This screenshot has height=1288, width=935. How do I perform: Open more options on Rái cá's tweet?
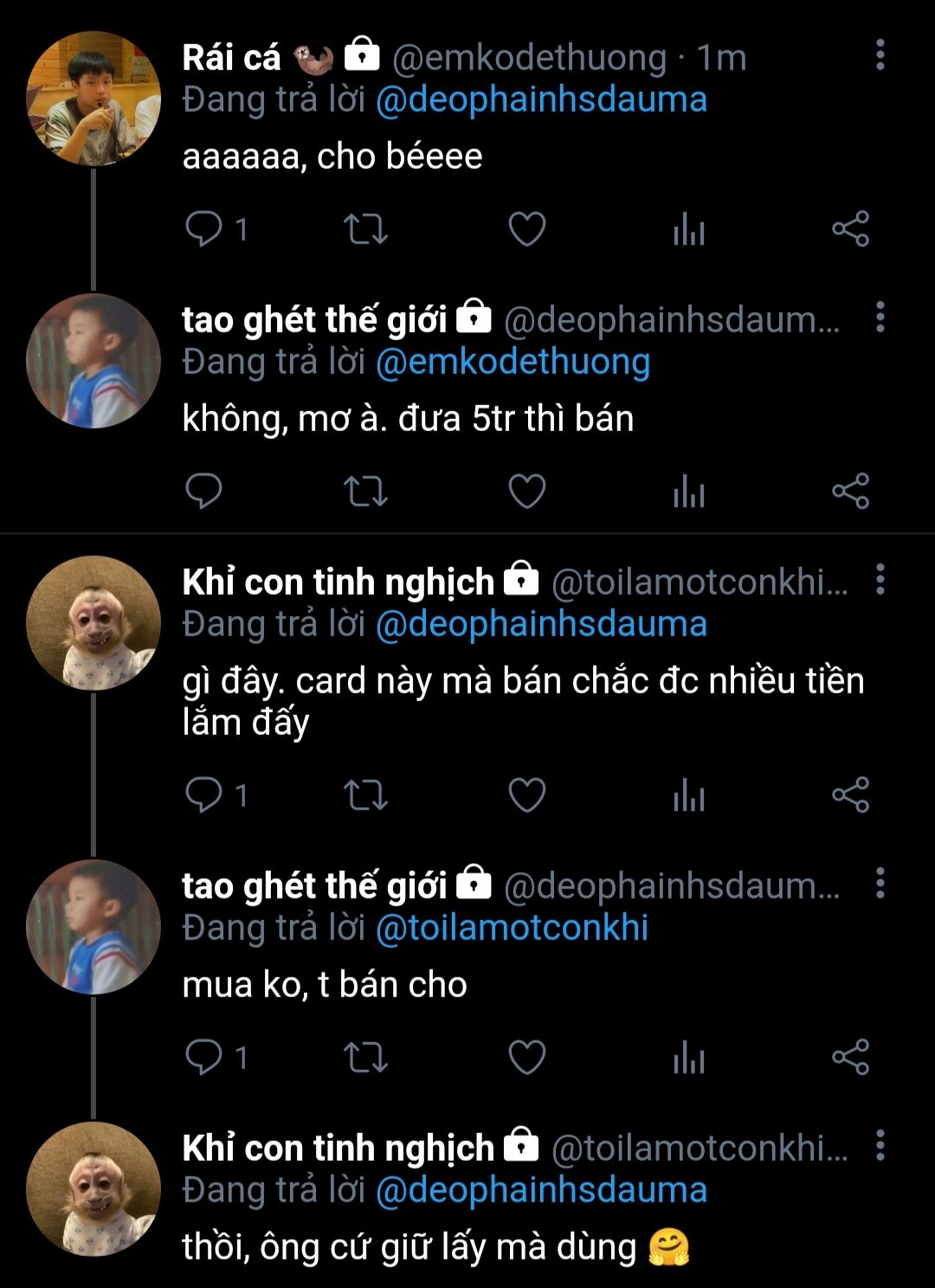pyautogui.click(x=880, y=55)
